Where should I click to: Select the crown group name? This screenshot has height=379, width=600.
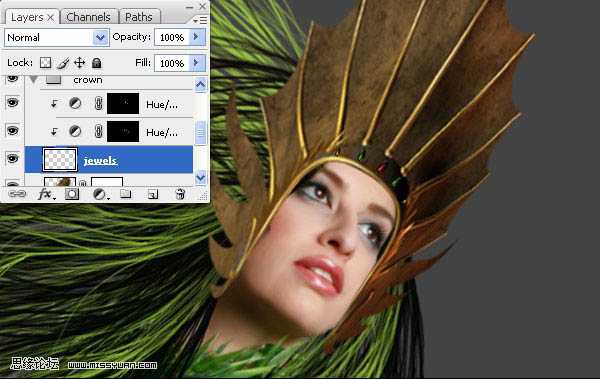[88, 80]
